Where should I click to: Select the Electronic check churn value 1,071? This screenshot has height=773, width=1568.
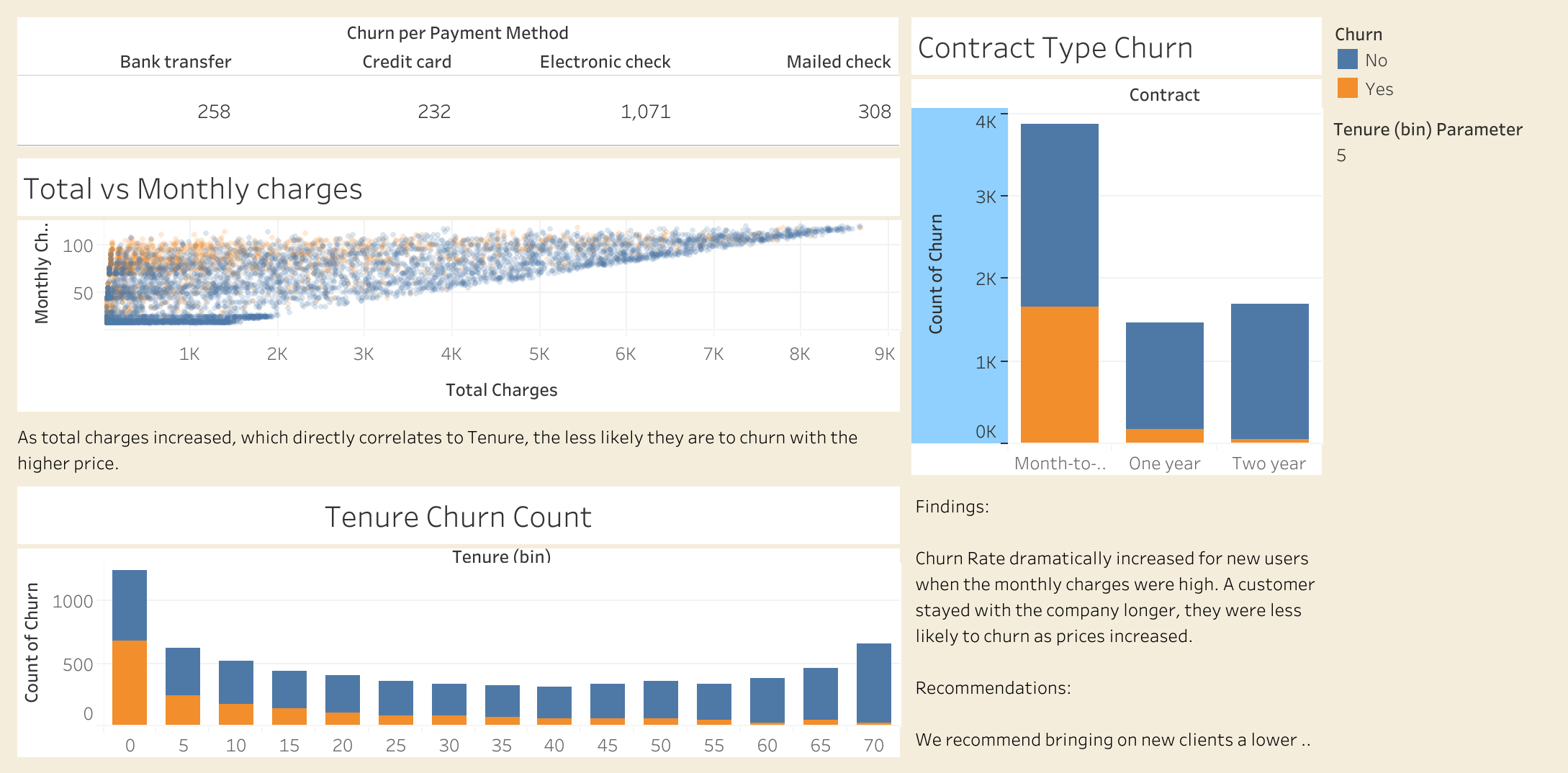pyautogui.click(x=646, y=112)
